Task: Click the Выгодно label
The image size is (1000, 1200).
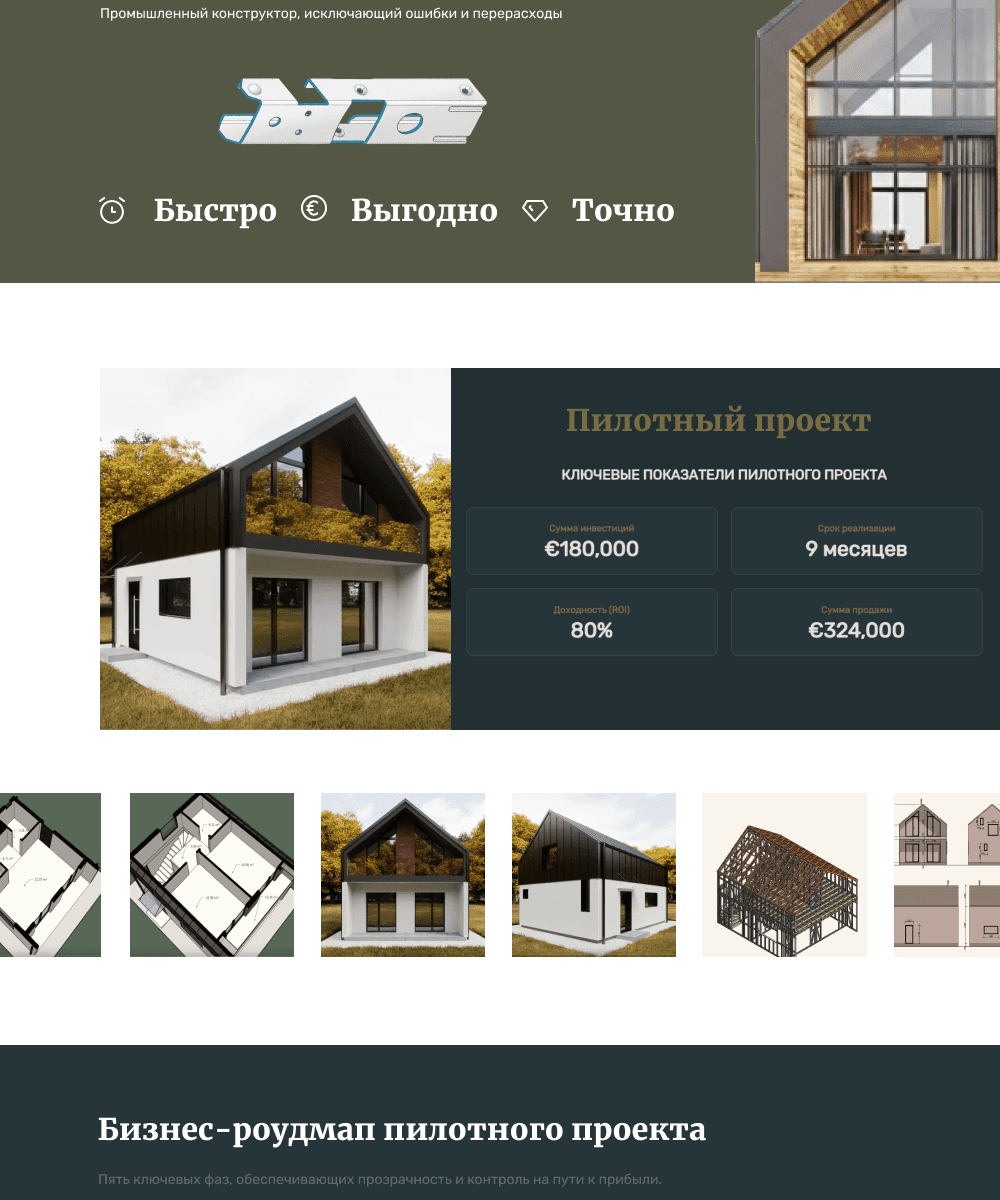Action: (424, 211)
